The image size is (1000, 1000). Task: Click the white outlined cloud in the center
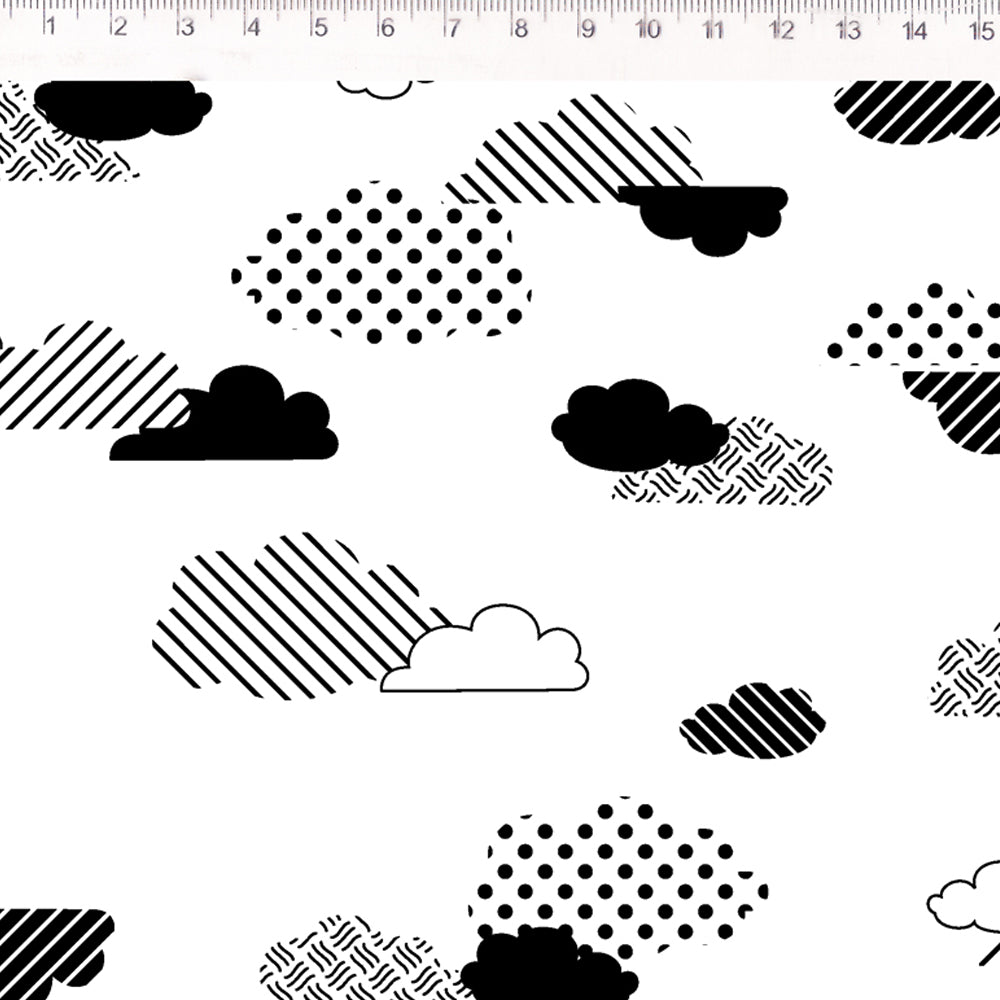click(485, 649)
